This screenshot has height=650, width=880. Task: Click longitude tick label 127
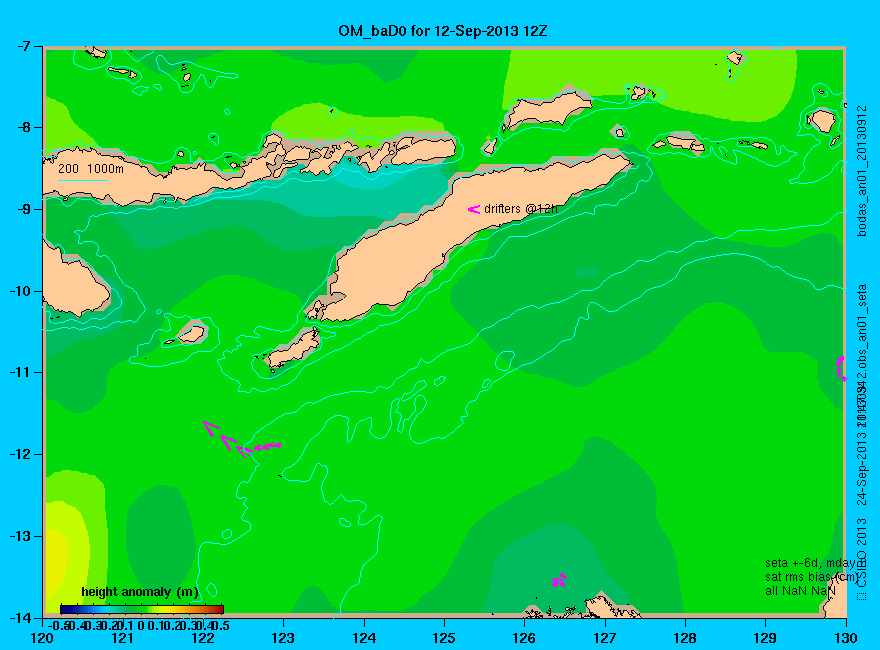[x=605, y=638]
